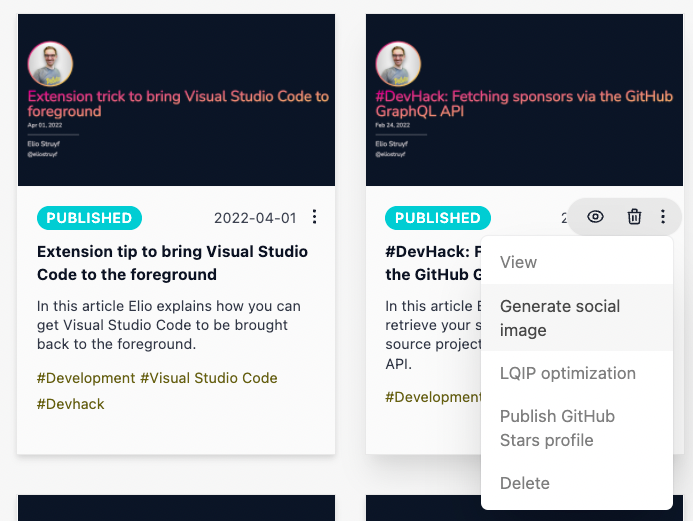
Task: Click the #Development tag on Extension tip card
Action: [x=86, y=378]
